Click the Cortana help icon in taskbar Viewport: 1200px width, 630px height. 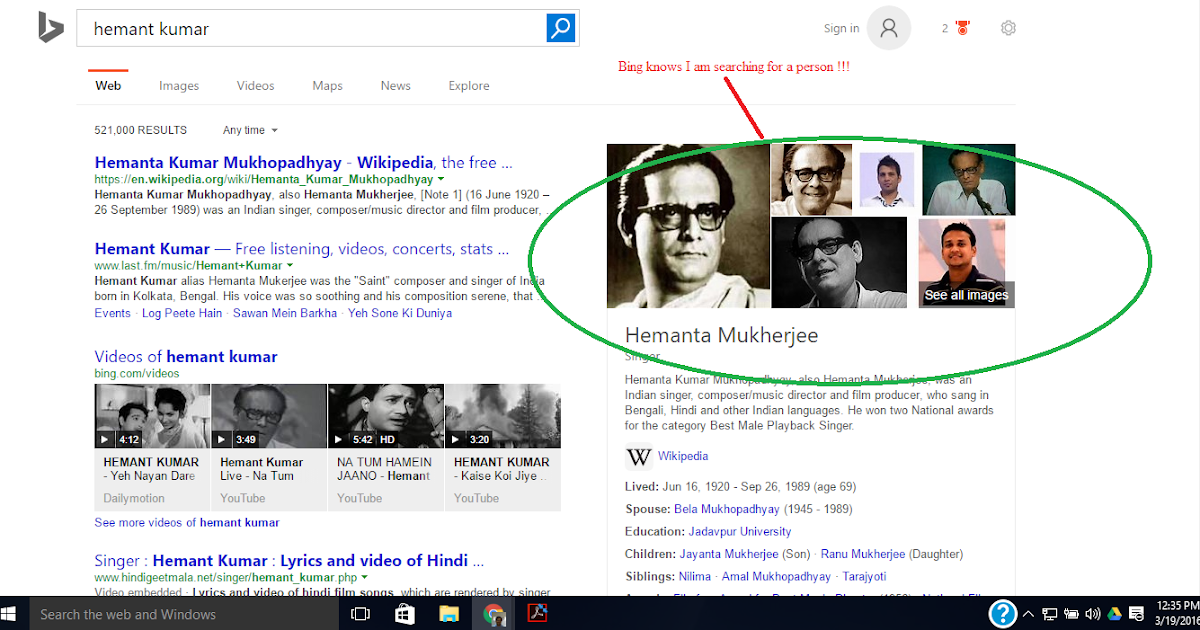[1002, 613]
